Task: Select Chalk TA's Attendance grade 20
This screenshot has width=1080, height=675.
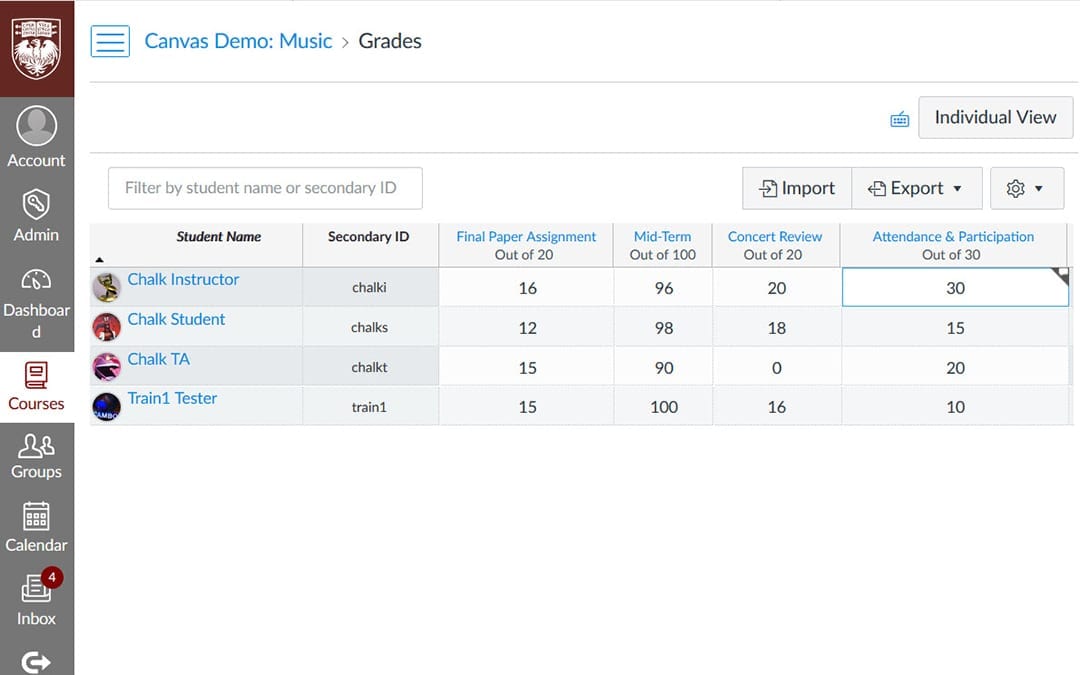Action: point(955,367)
